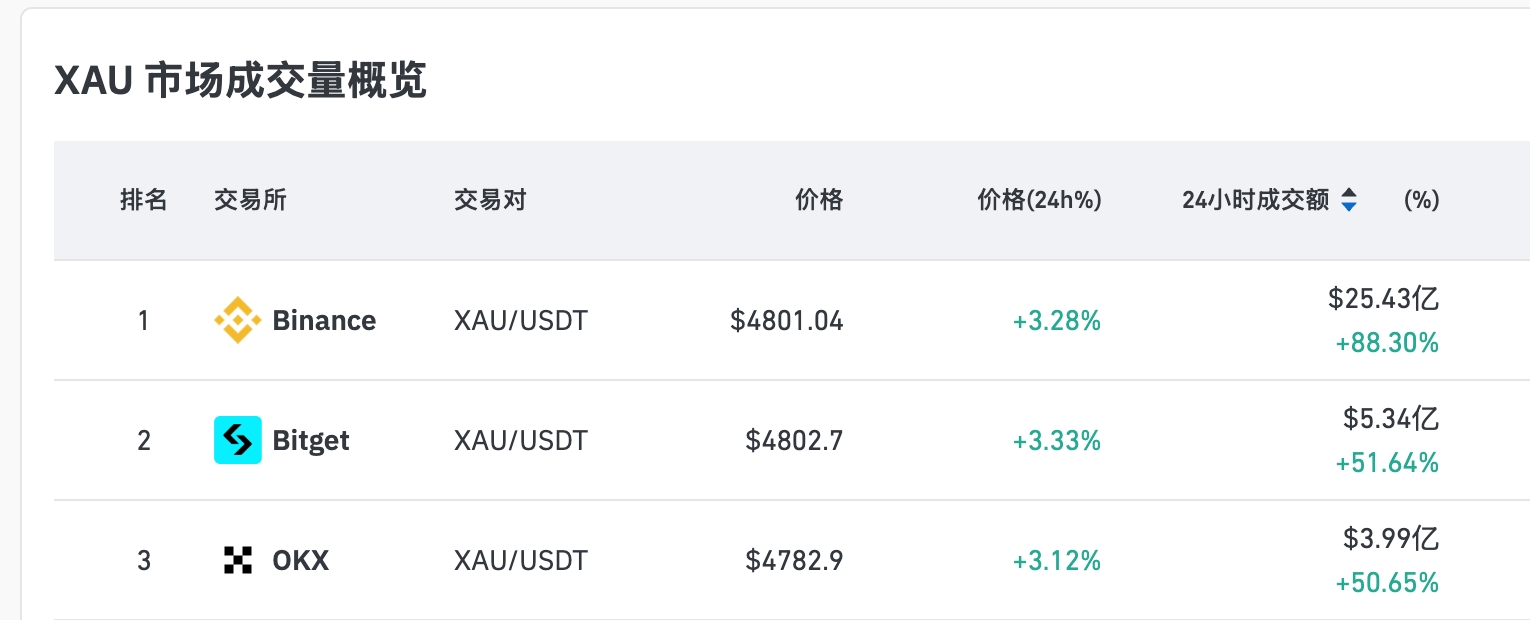Click the Binance exchange logo icon

pyautogui.click(x=238, y=320)
